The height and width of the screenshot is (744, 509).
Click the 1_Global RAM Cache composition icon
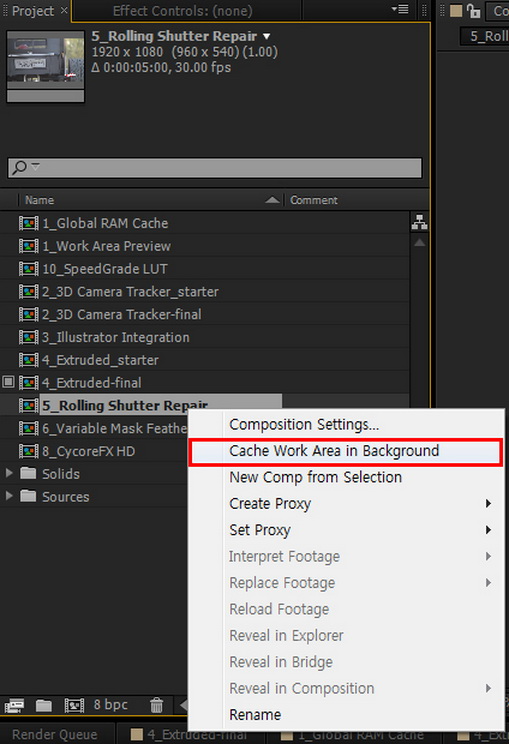(28, 223)
